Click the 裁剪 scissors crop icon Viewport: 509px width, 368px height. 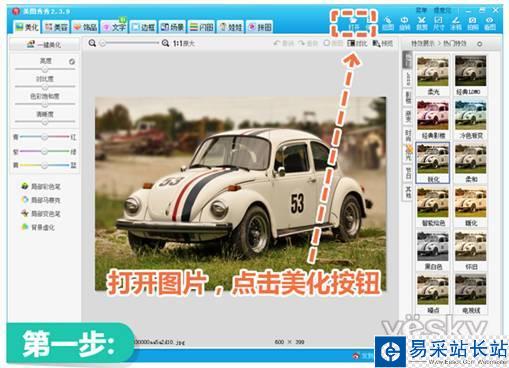(422, 24)
